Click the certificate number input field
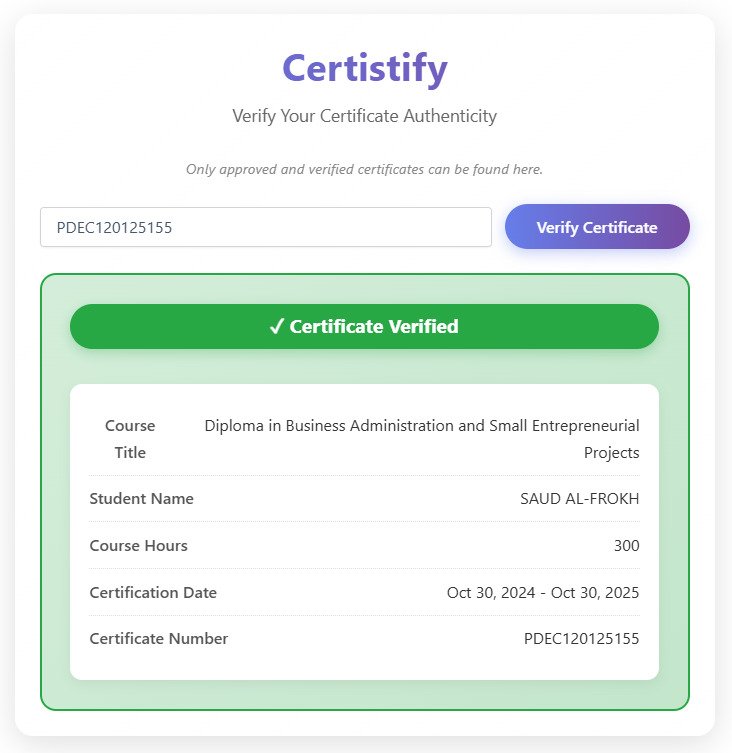The image size is (732, 753). (265, 227)
